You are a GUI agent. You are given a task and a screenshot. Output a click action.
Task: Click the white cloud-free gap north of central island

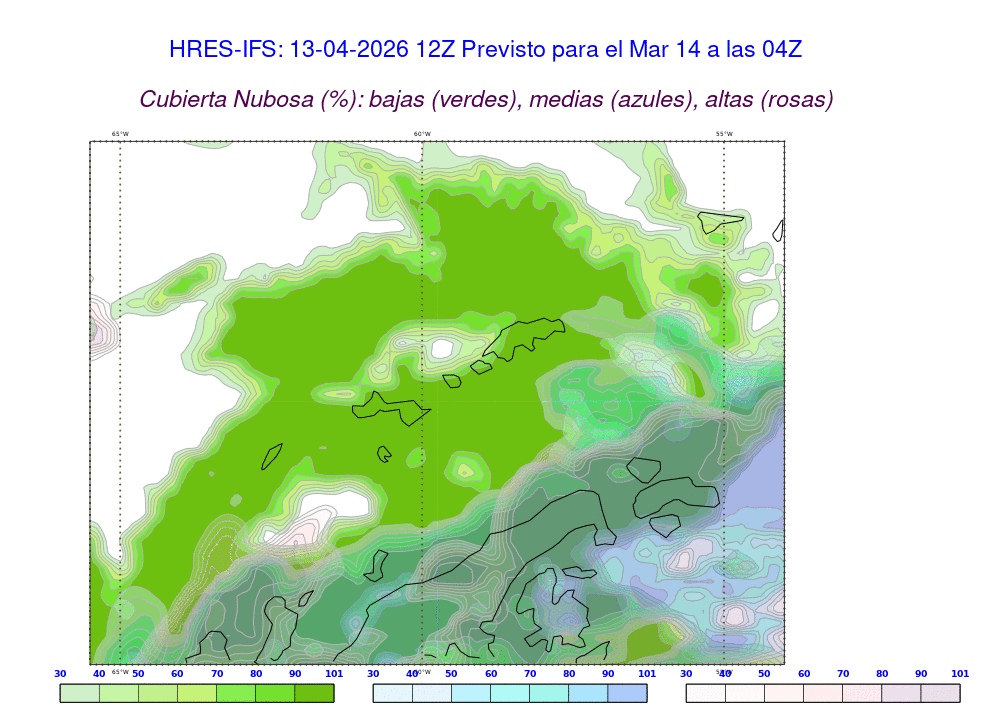coord(441,349)
